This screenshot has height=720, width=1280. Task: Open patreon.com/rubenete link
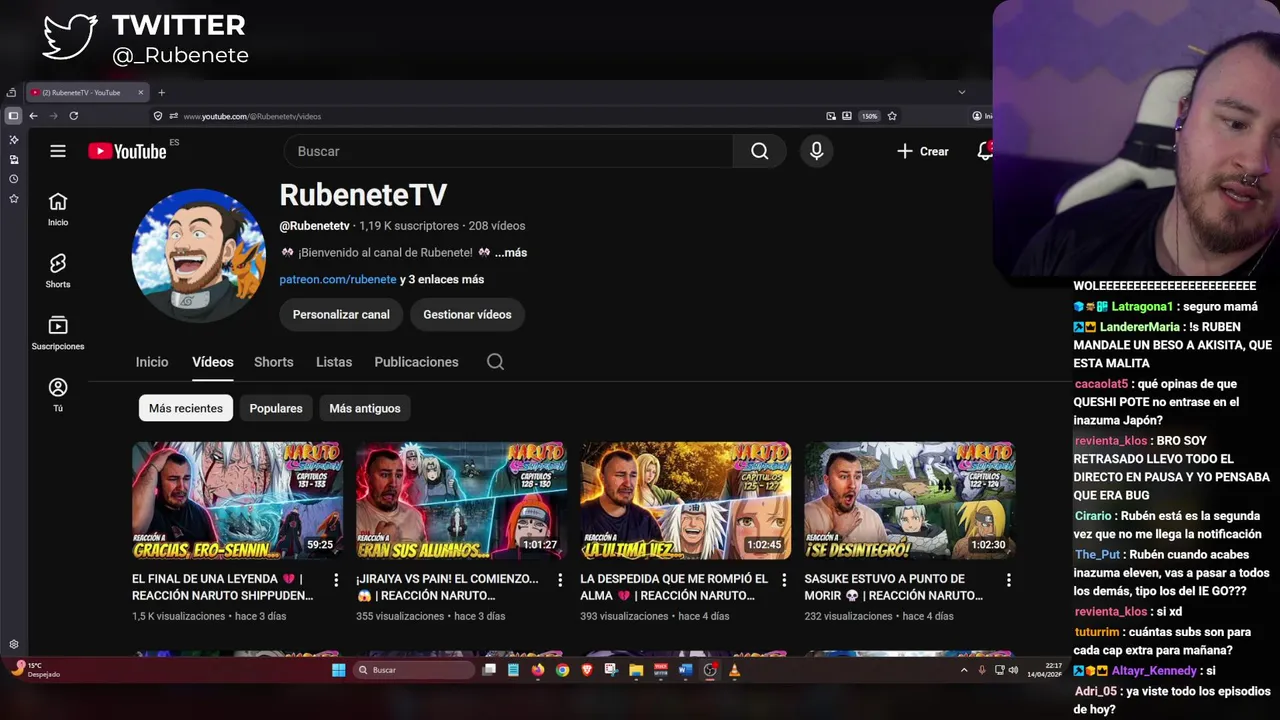(x=338, y=280)
